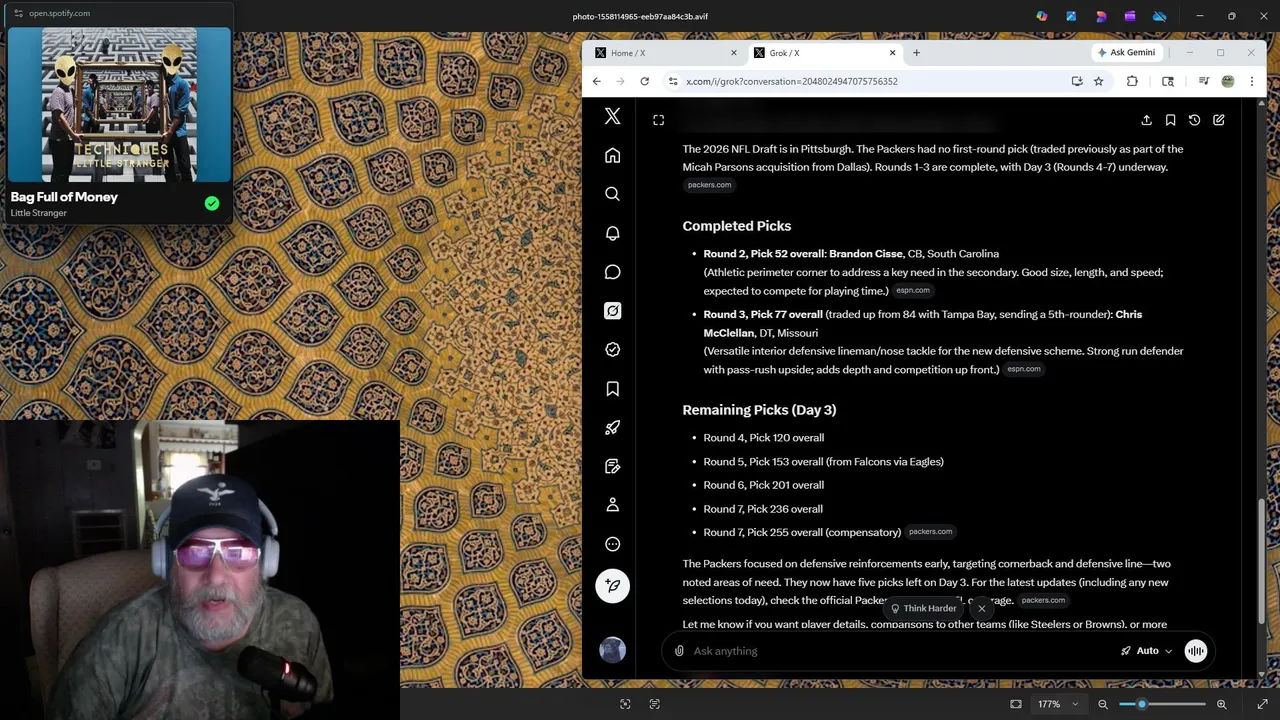Screen dimensions: 1280x720
Task: Open Chrome extensions puzzle icon
Action: coord(1132,81)
